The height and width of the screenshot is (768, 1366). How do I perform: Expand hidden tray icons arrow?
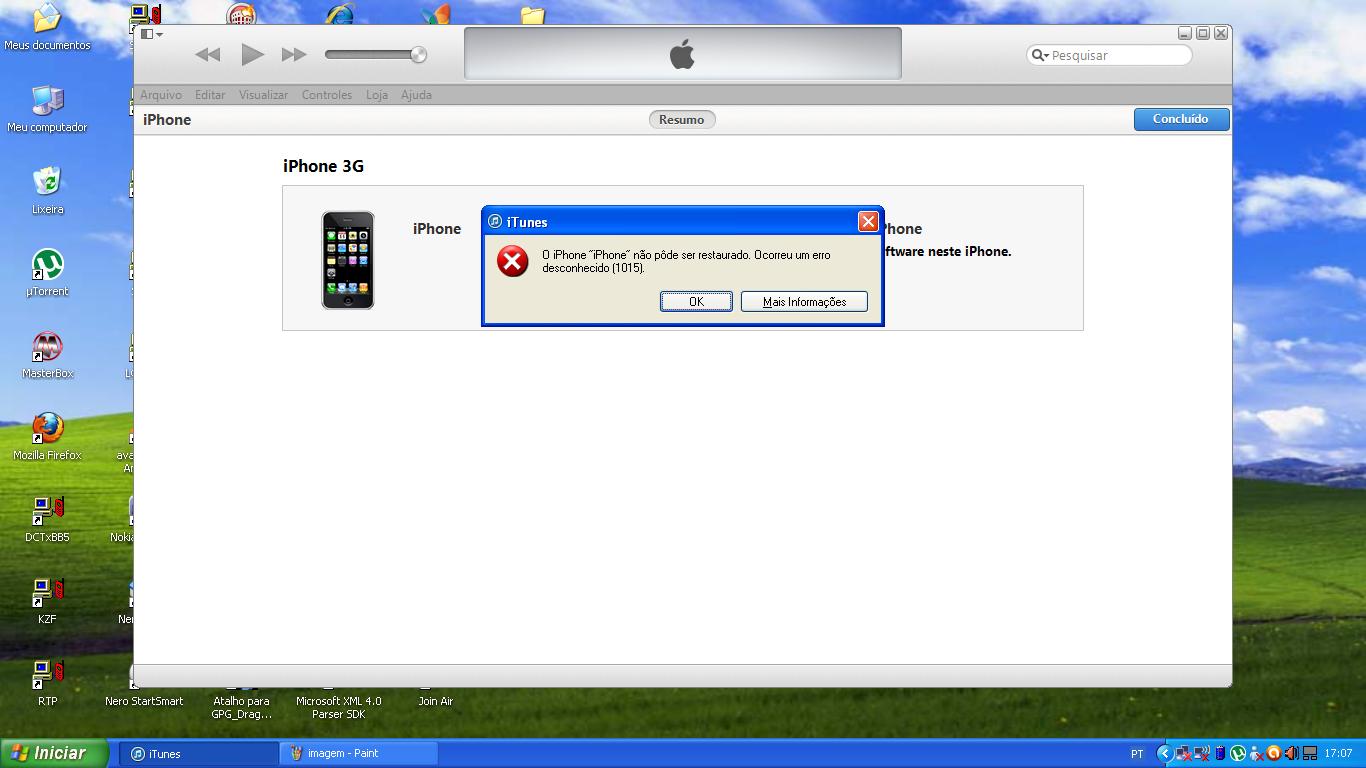pos(1164,754)
